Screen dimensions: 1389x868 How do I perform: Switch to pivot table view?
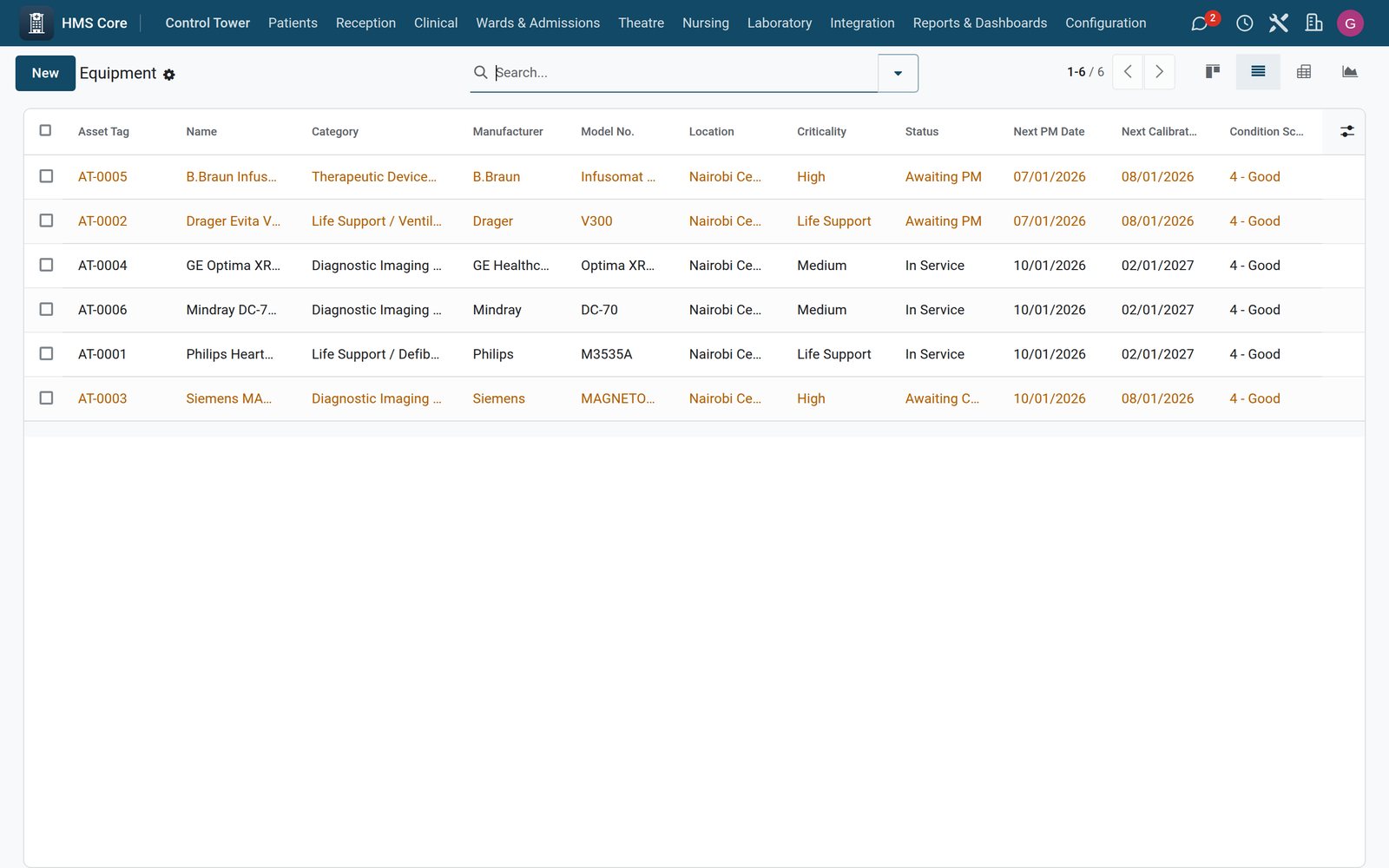[x=1304, y=72]
